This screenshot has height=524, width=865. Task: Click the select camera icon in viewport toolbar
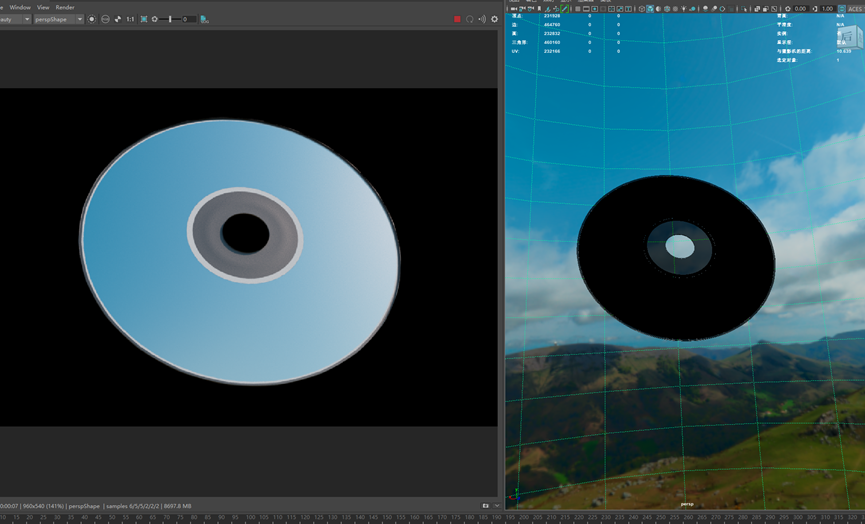point(514,9)
